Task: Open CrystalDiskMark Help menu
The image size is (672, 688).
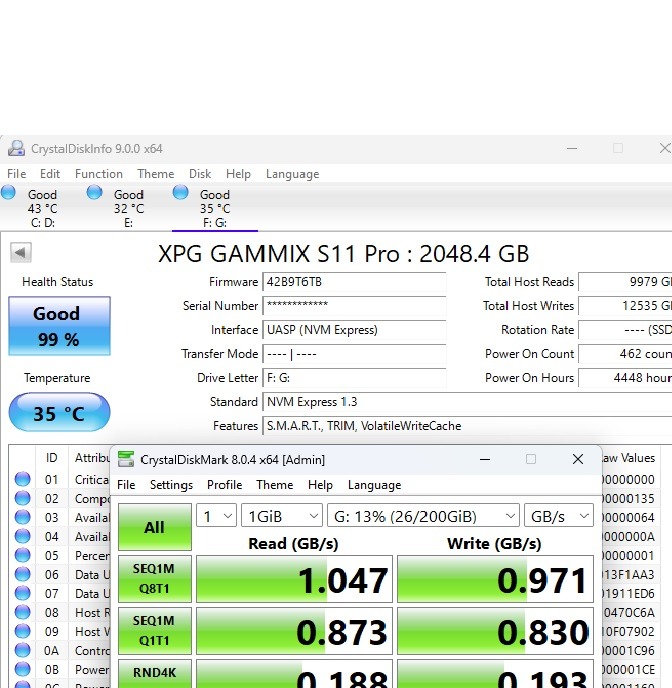Action: [320, 485]
